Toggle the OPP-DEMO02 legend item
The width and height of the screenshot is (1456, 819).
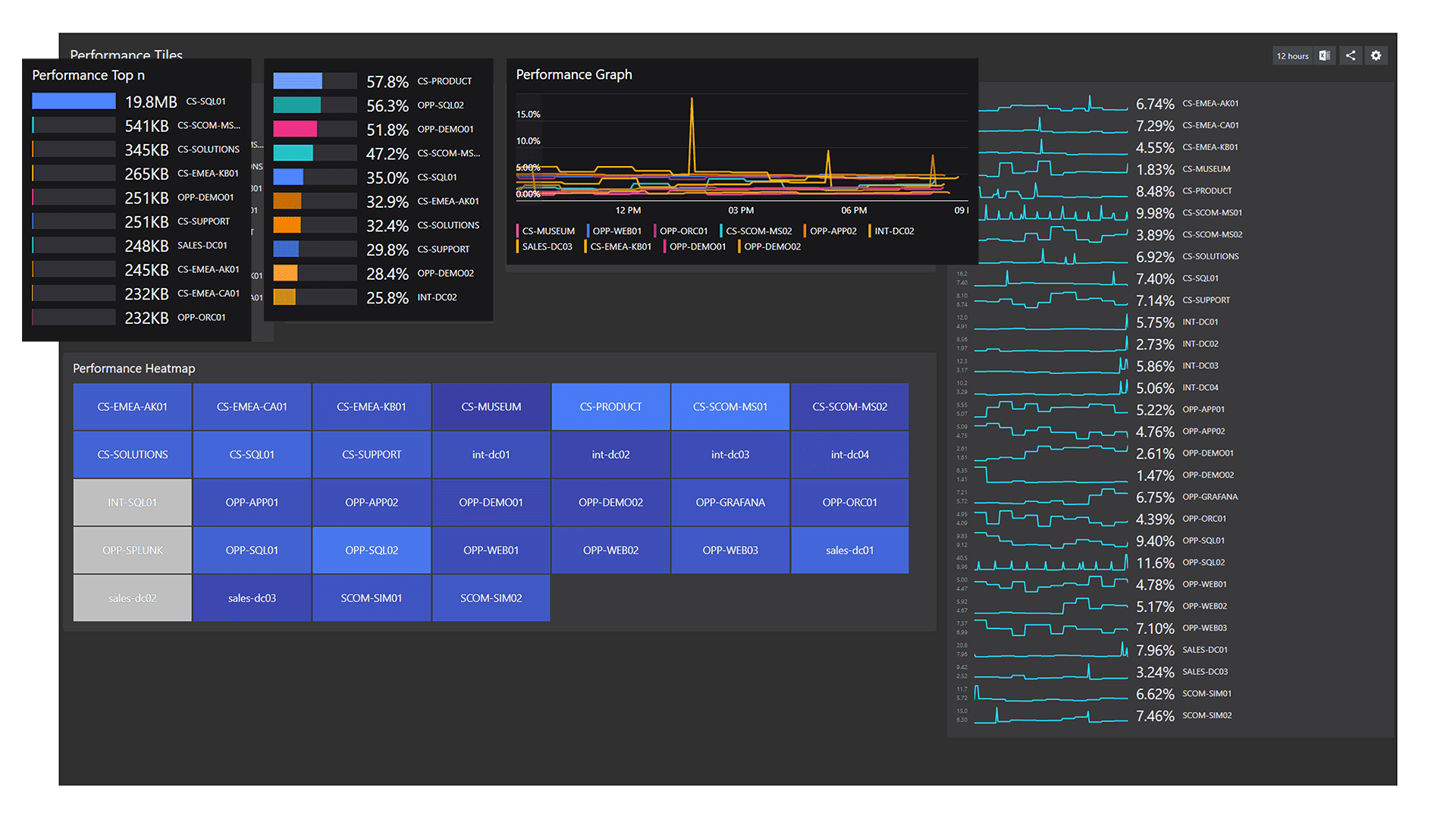coord(770,246)
